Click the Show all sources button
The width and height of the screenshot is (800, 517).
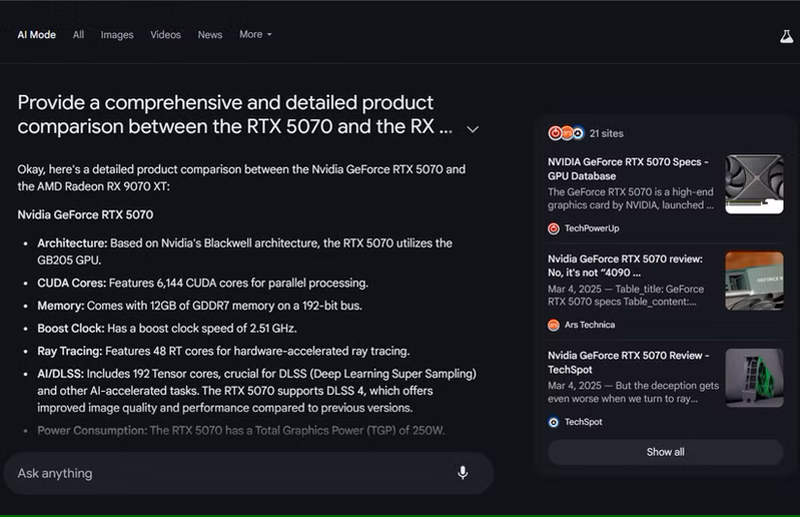665,452
